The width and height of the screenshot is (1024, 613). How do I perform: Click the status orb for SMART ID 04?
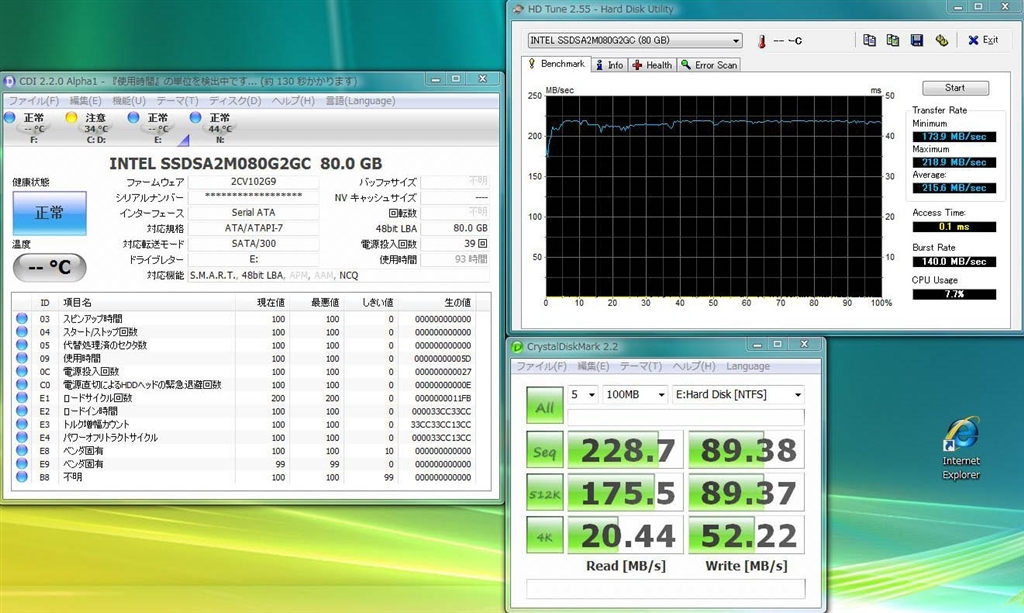click(x=22, y=332)
